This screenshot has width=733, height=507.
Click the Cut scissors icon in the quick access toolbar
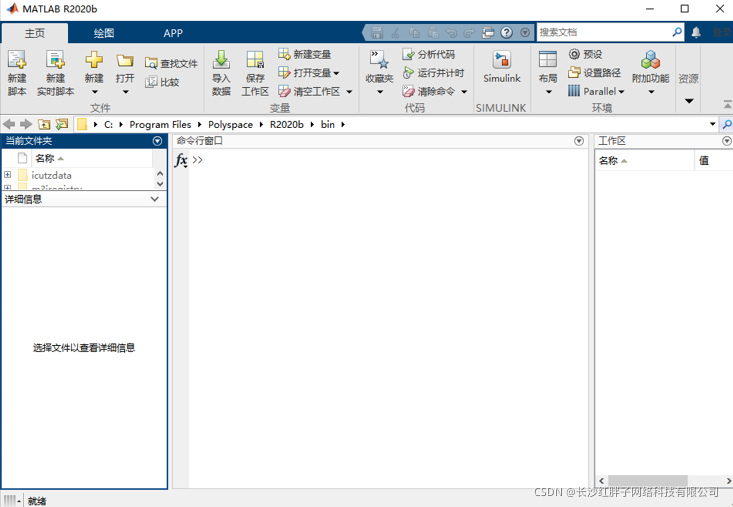click(x=395, y=33)
